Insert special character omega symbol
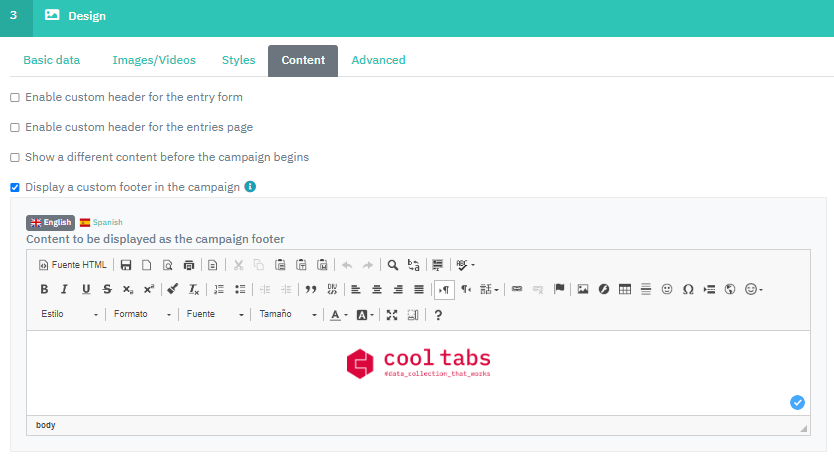 [688, 289]
